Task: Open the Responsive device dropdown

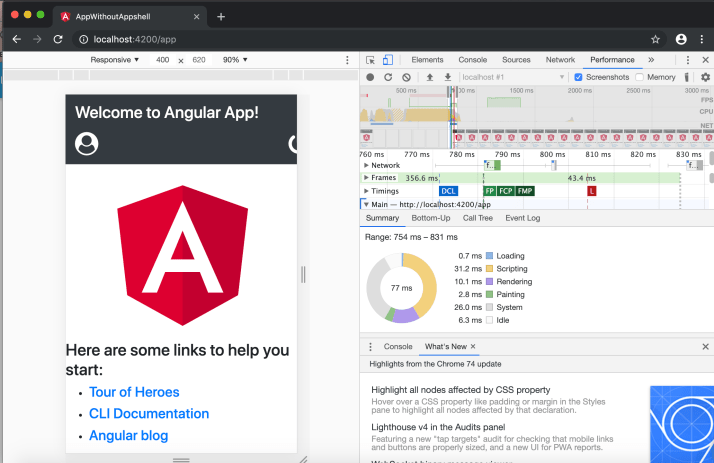Action: [114, 60]
